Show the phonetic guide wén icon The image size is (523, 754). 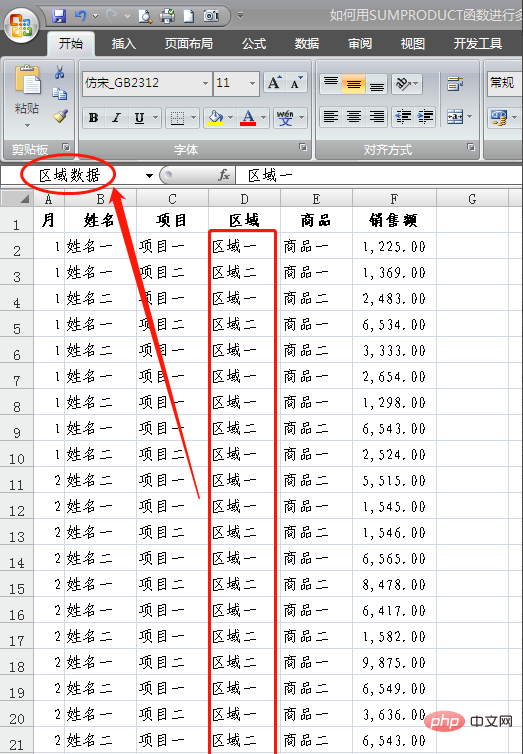pyautogui.click(x=285, y=117)
